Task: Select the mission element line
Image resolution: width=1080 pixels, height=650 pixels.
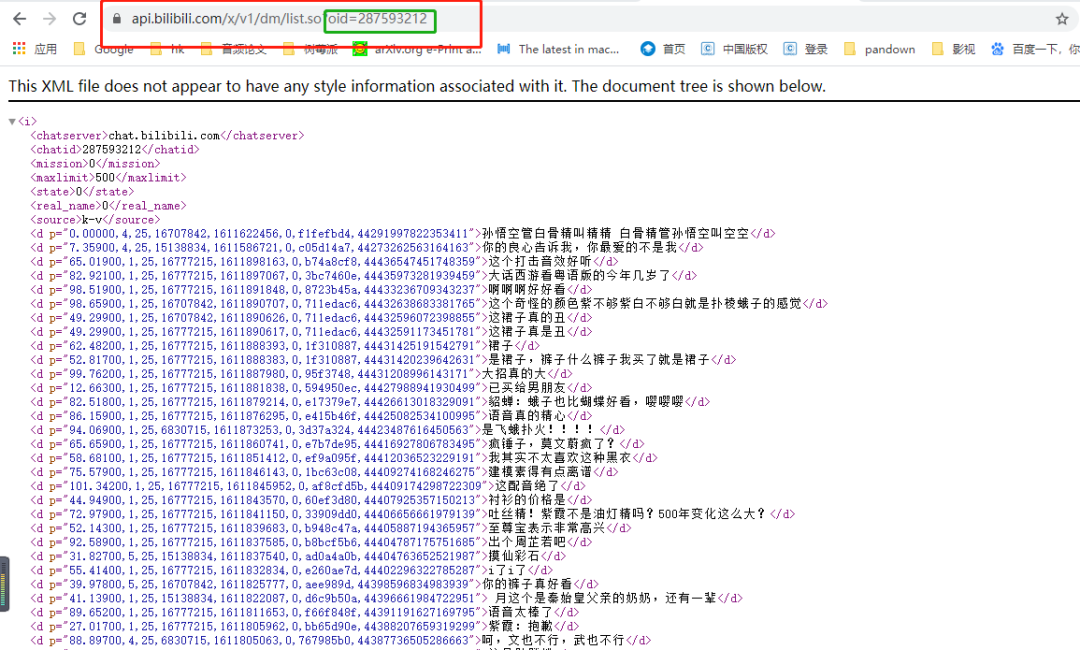Action: 95,164
